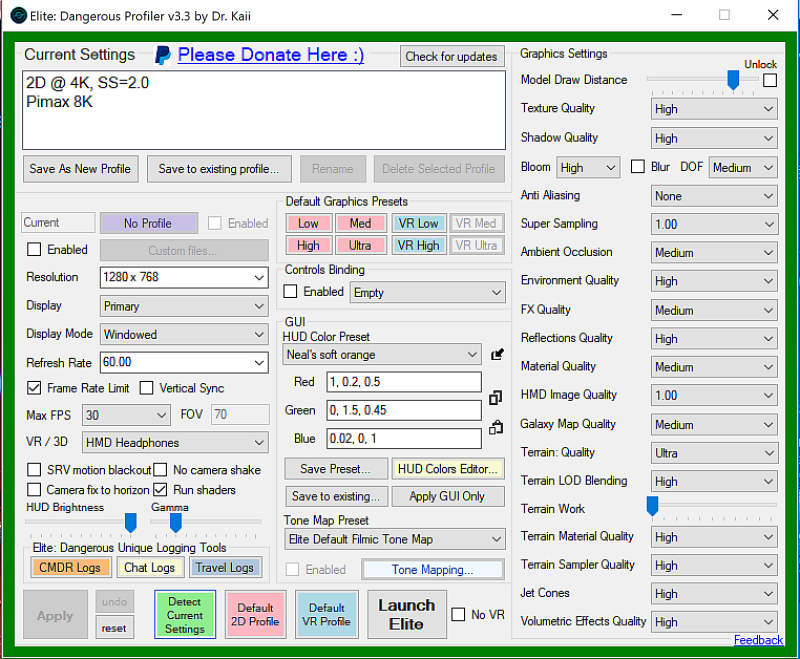Expand the VR / 3D dropdown
Screen dimensions: 800x659
tap(175, 443)
